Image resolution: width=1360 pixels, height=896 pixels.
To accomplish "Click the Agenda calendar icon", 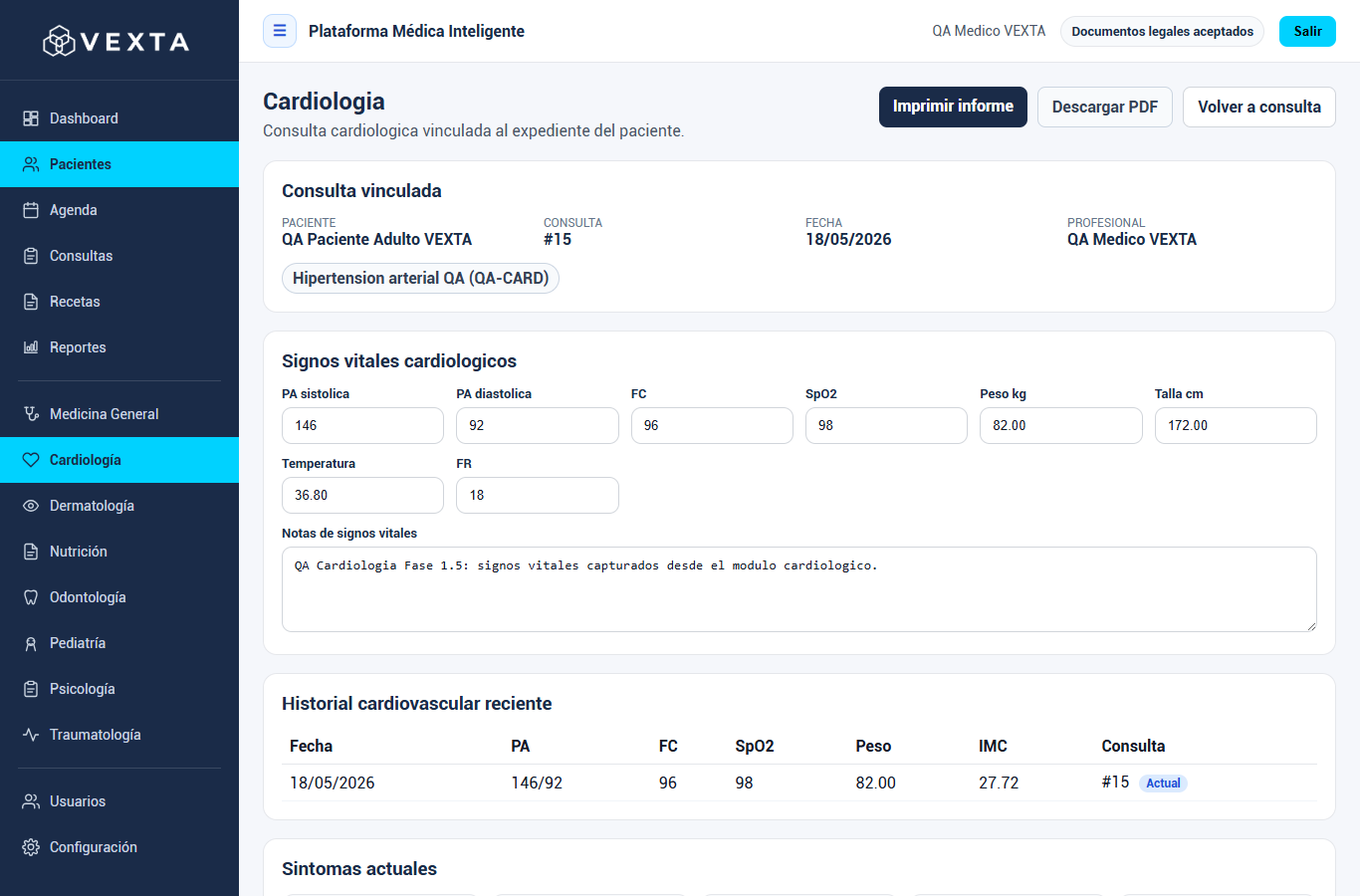I will coord(31,210).
